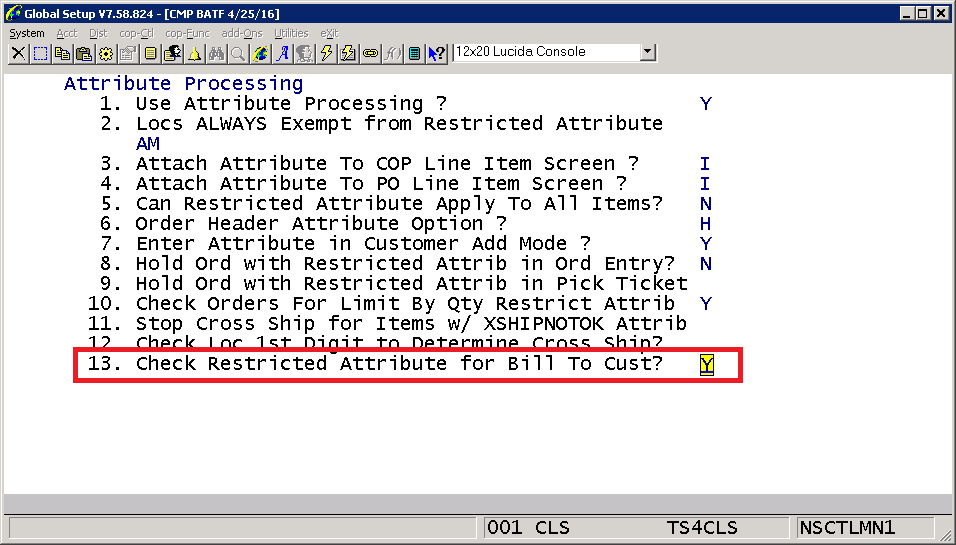Image resolution: width=956 pixels, height=545 pixels.
Task: Click the Y value for Use Attribute Processing
Action: coord(706,104)
